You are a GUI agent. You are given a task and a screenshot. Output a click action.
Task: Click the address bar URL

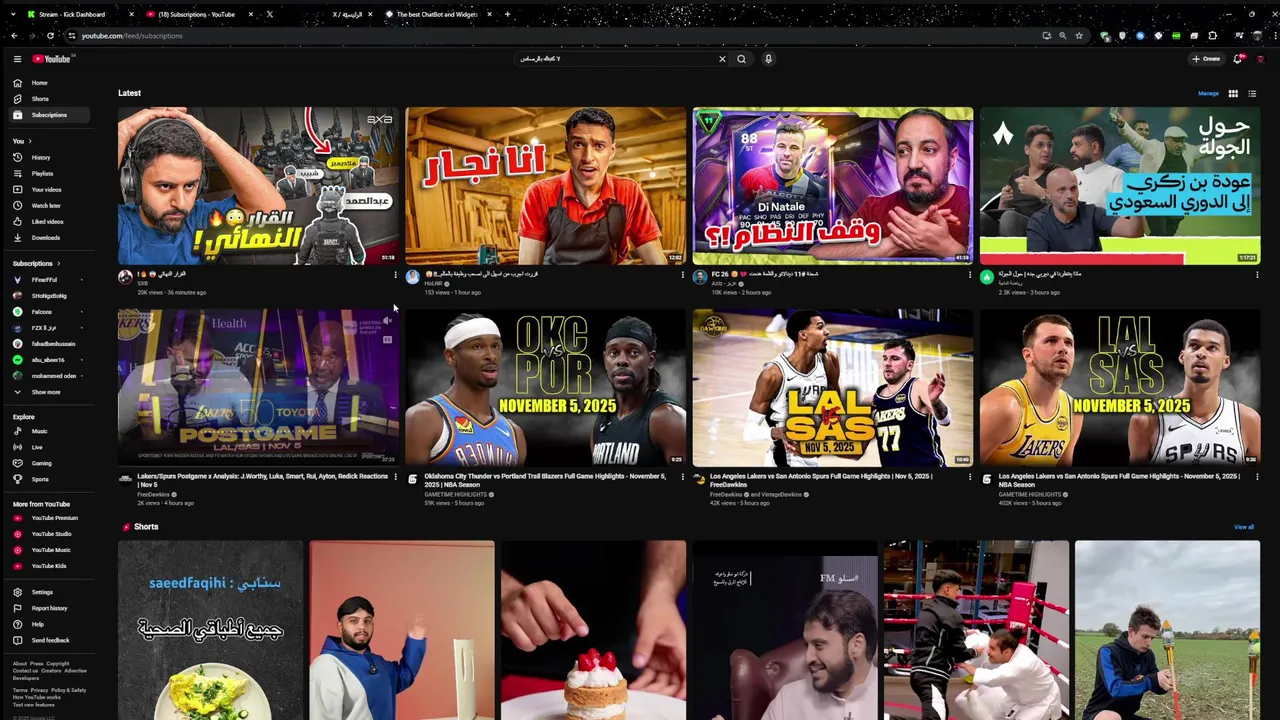pyautogui.click(x=132, y=36)
